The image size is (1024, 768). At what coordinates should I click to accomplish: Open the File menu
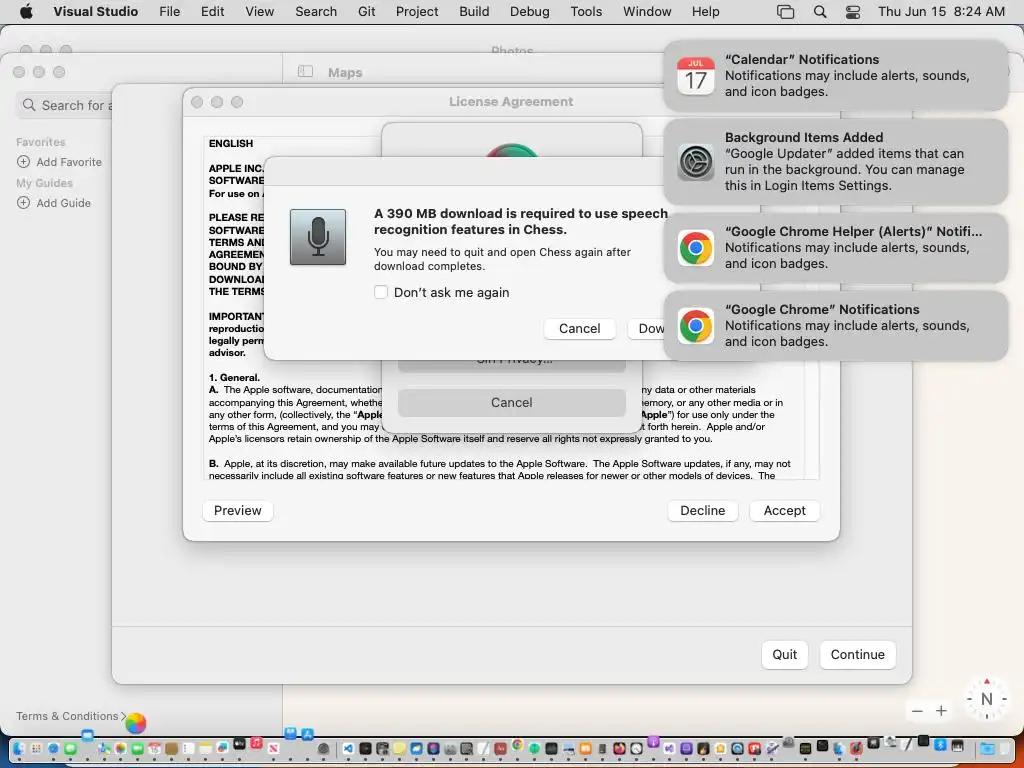coord(169,12)
